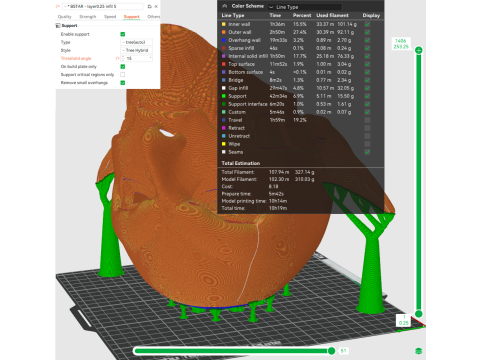
Task: Open the support Type dropdown
Action: click(137, 42)
